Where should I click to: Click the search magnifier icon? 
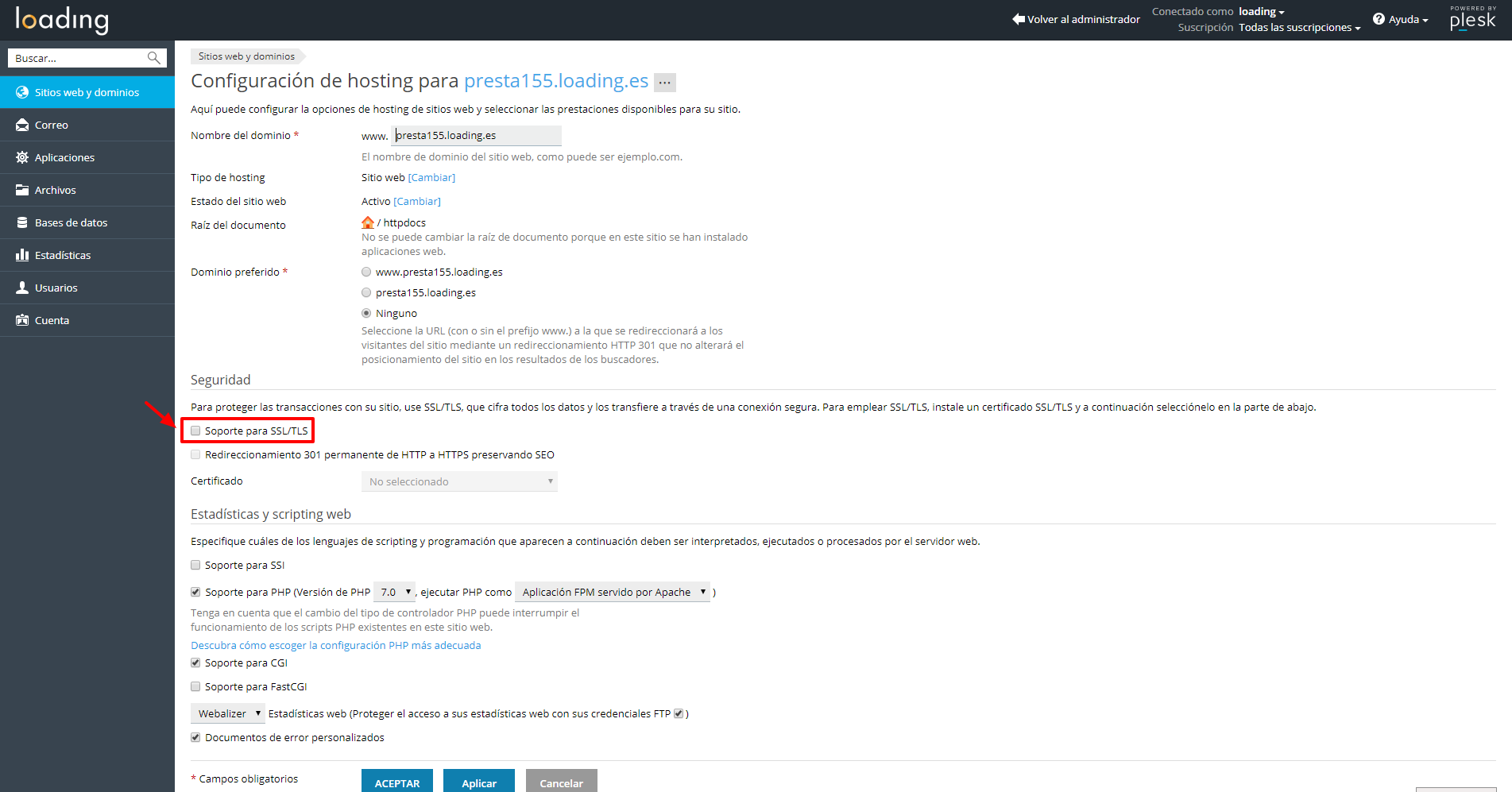154,58
